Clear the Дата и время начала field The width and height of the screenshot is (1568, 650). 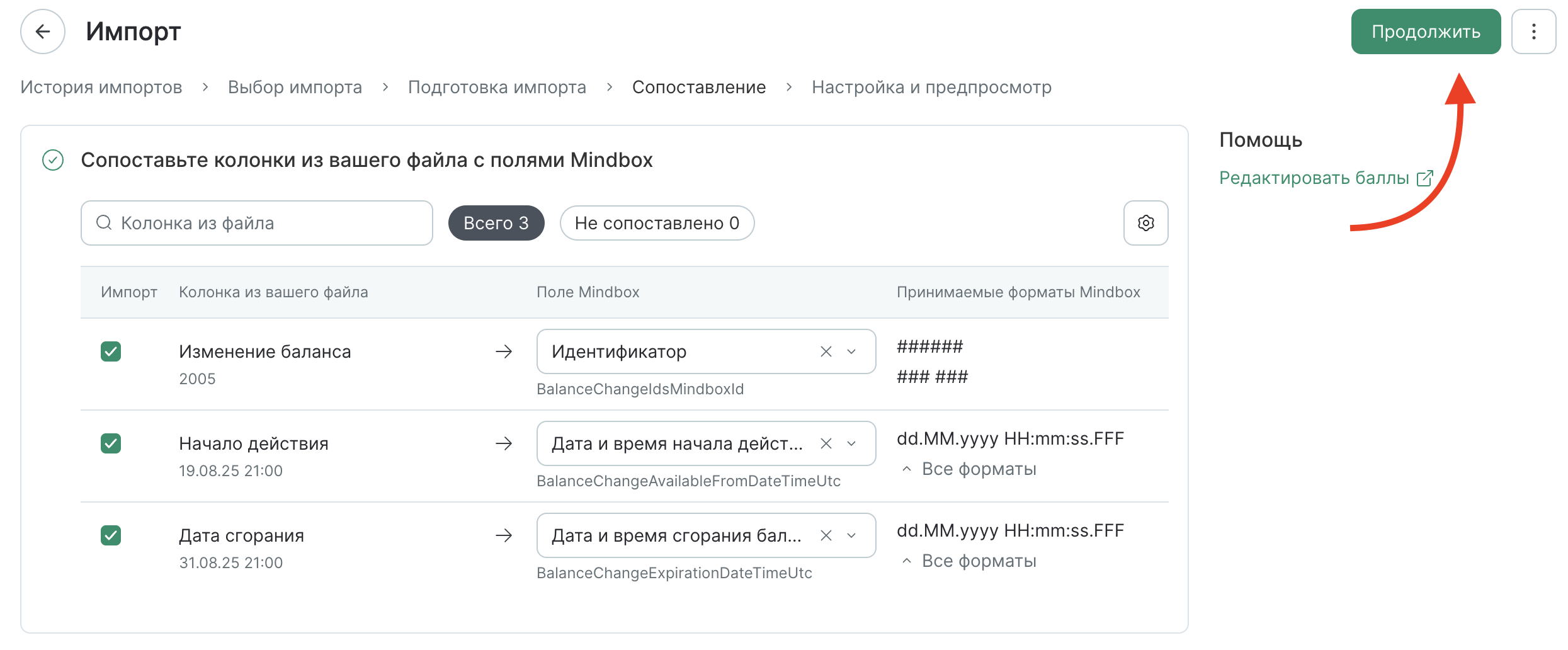coord(826,443)
